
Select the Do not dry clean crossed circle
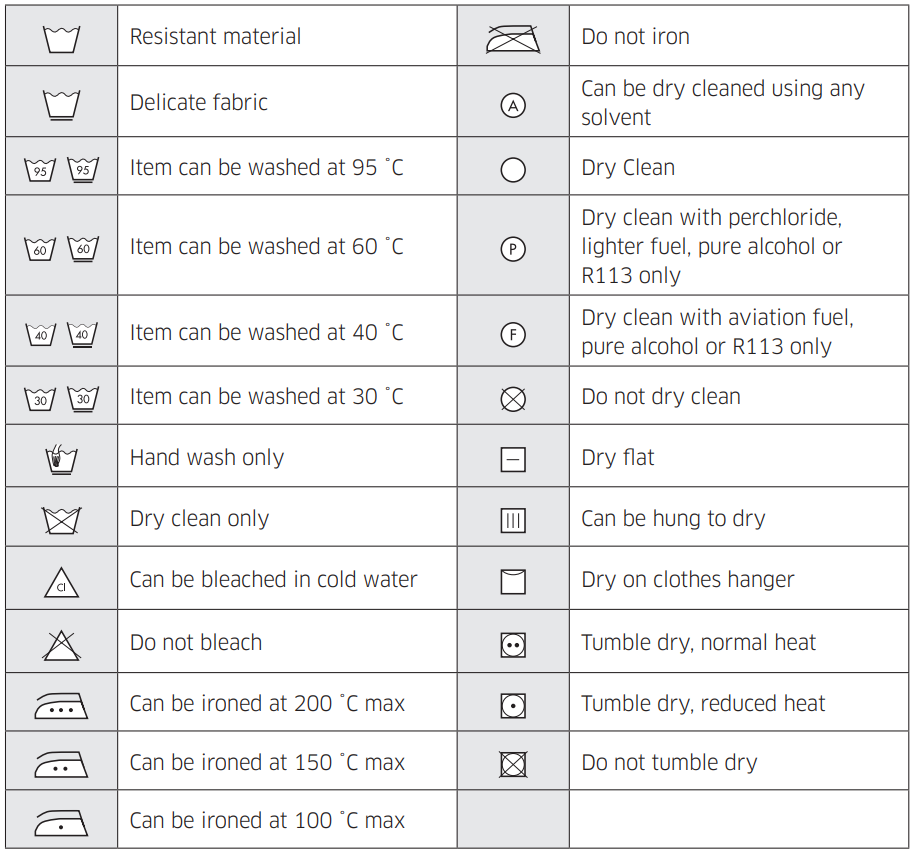[513, 399]
